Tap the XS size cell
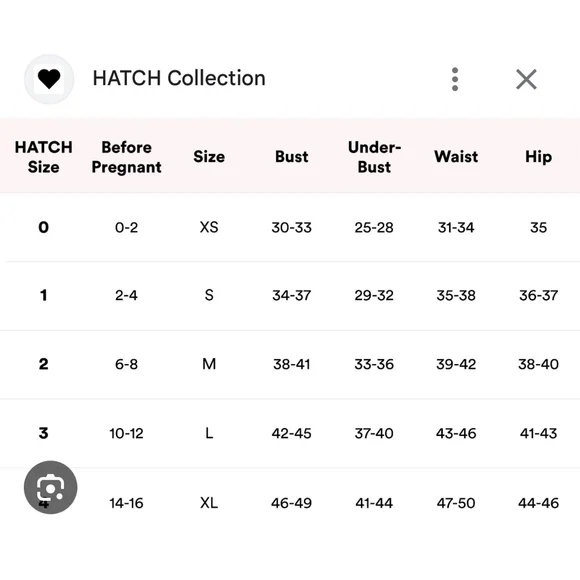The image size is (580, 580). [209, 227]
